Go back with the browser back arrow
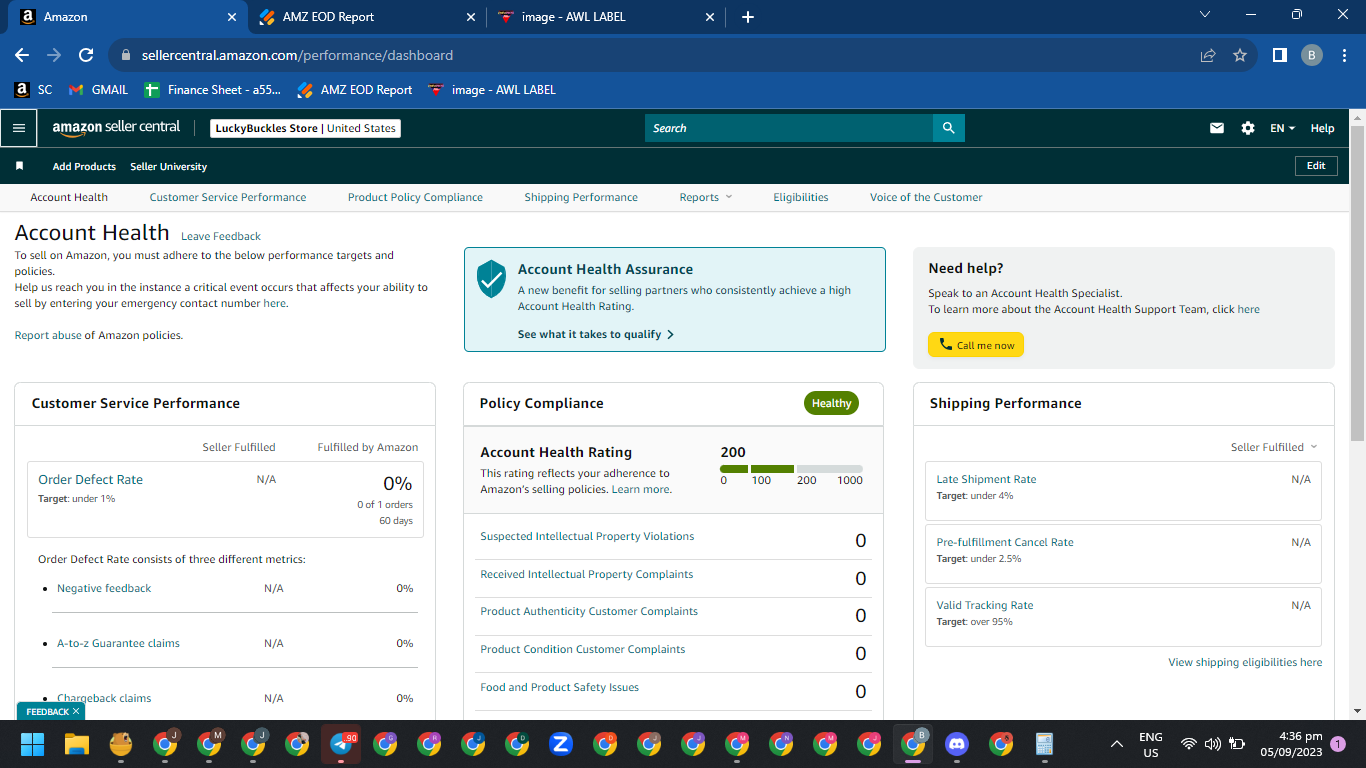The height and width of the screenshot is (768, 1366). pos(22,55)
